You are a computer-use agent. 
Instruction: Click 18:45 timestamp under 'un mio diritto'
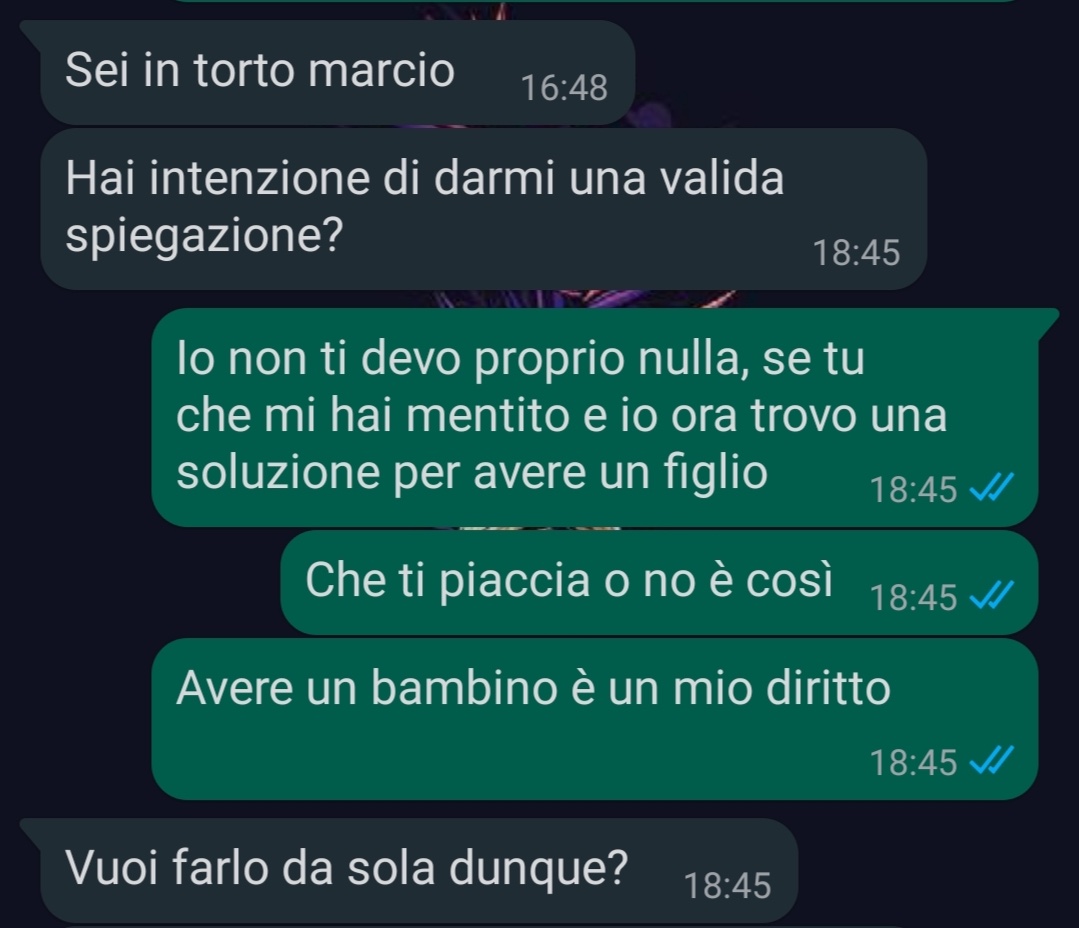[x=913, y=762]
